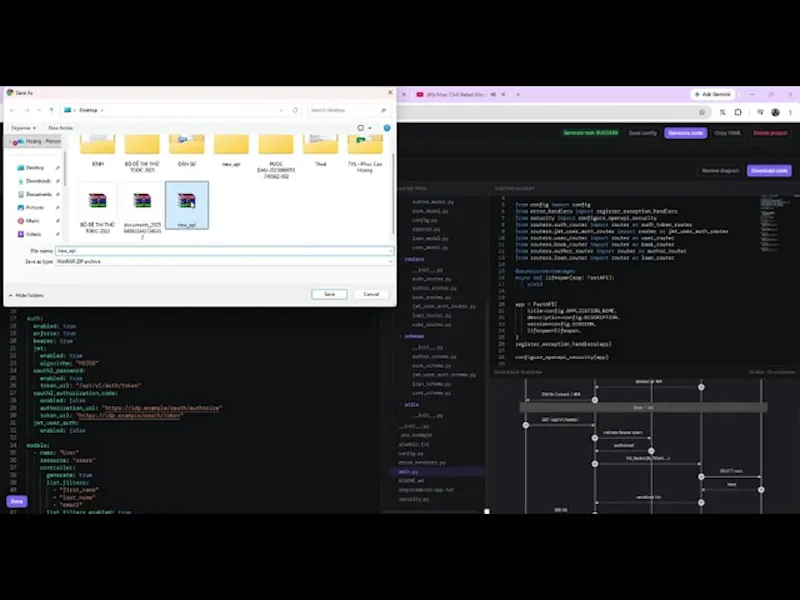Click the purple Docs button
Viewport: 800px width, 600px height.
pos(17,501)
